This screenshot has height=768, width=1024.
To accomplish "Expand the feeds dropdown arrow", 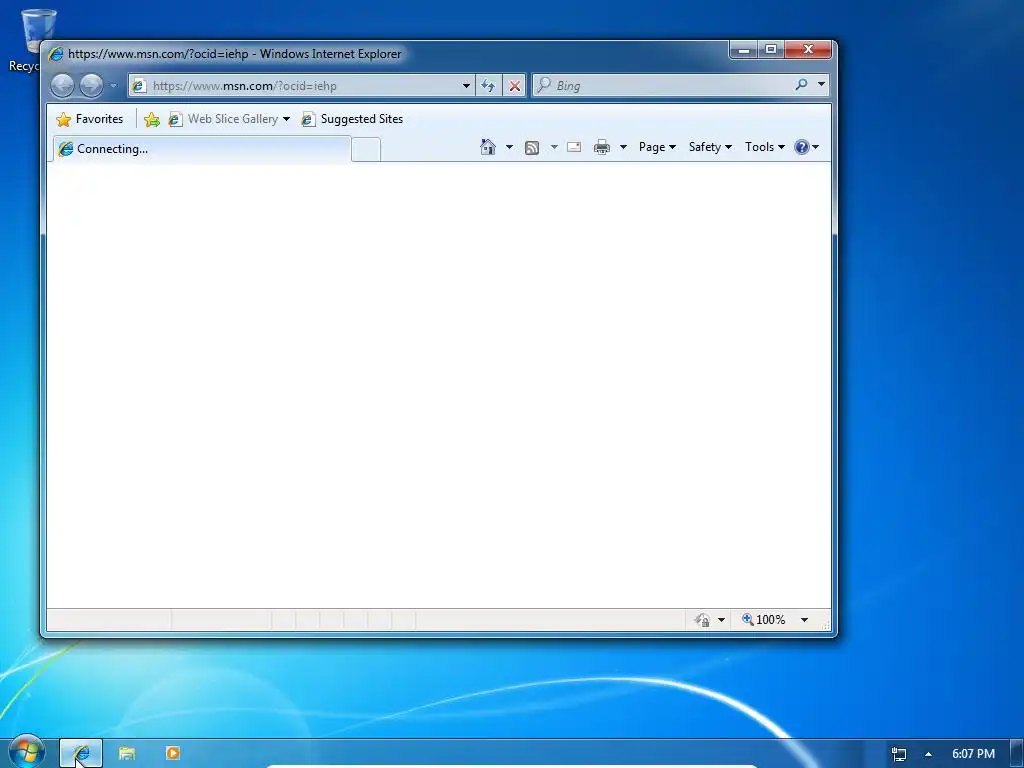I will coord(554,147).
